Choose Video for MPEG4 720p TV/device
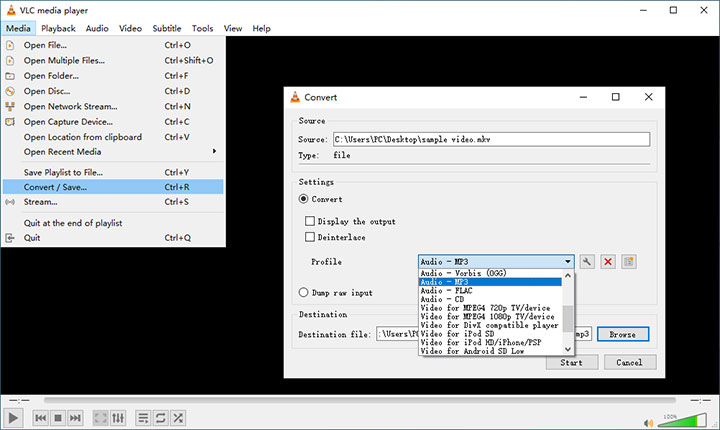This screenshot has height=430, width=720. point(489,308)
